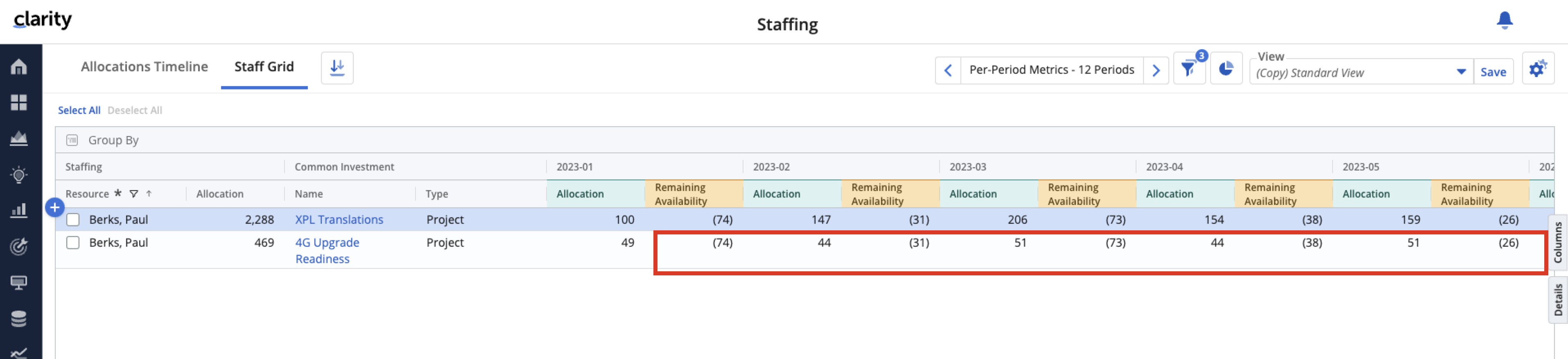This screenshot has width=1568, height=359.
Task: Open the XPL Translations project link
Action: tap(339, 219)
